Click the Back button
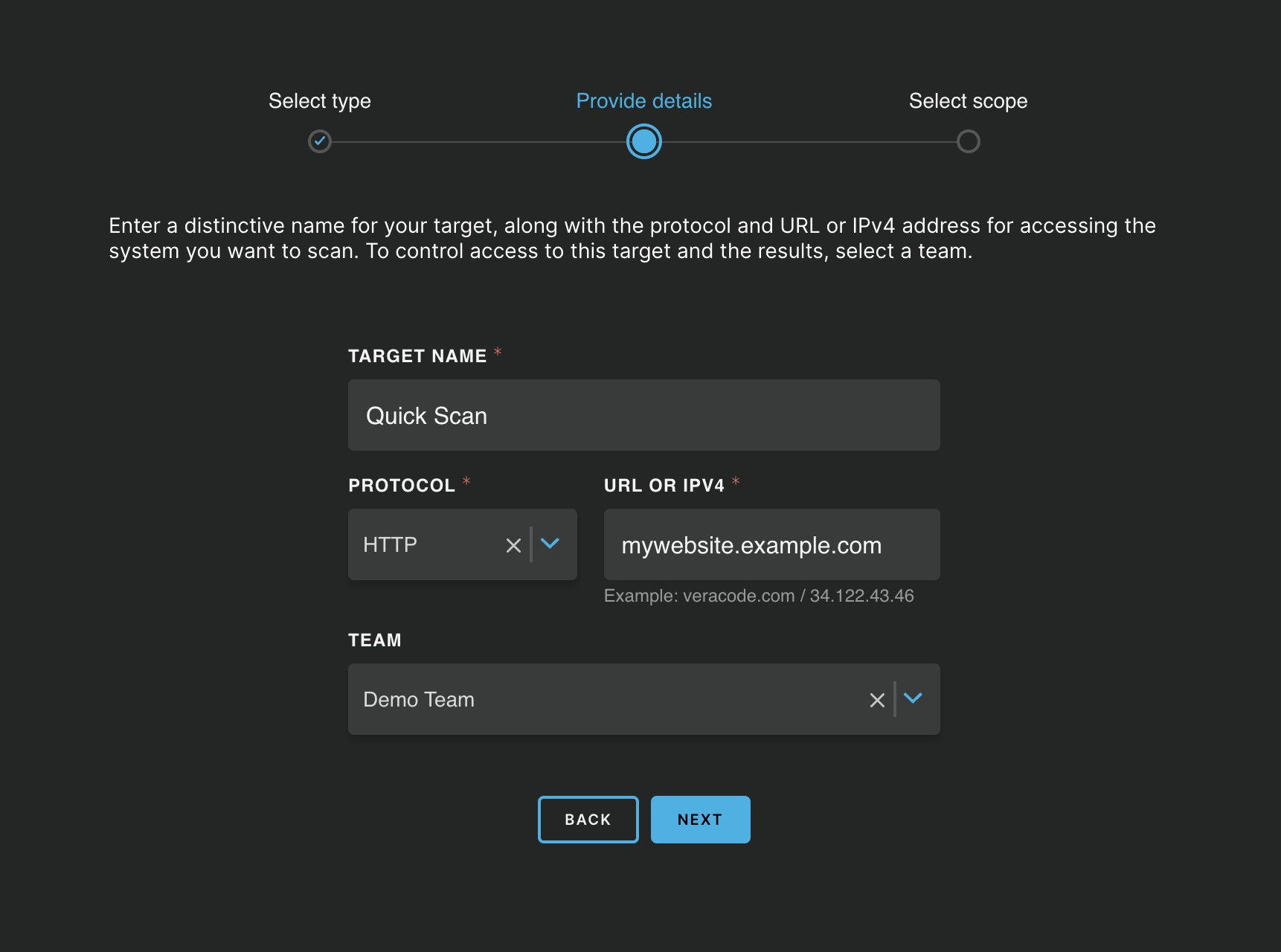The height and width of the screenshot is (952, 1281). (x=587, y=819)
